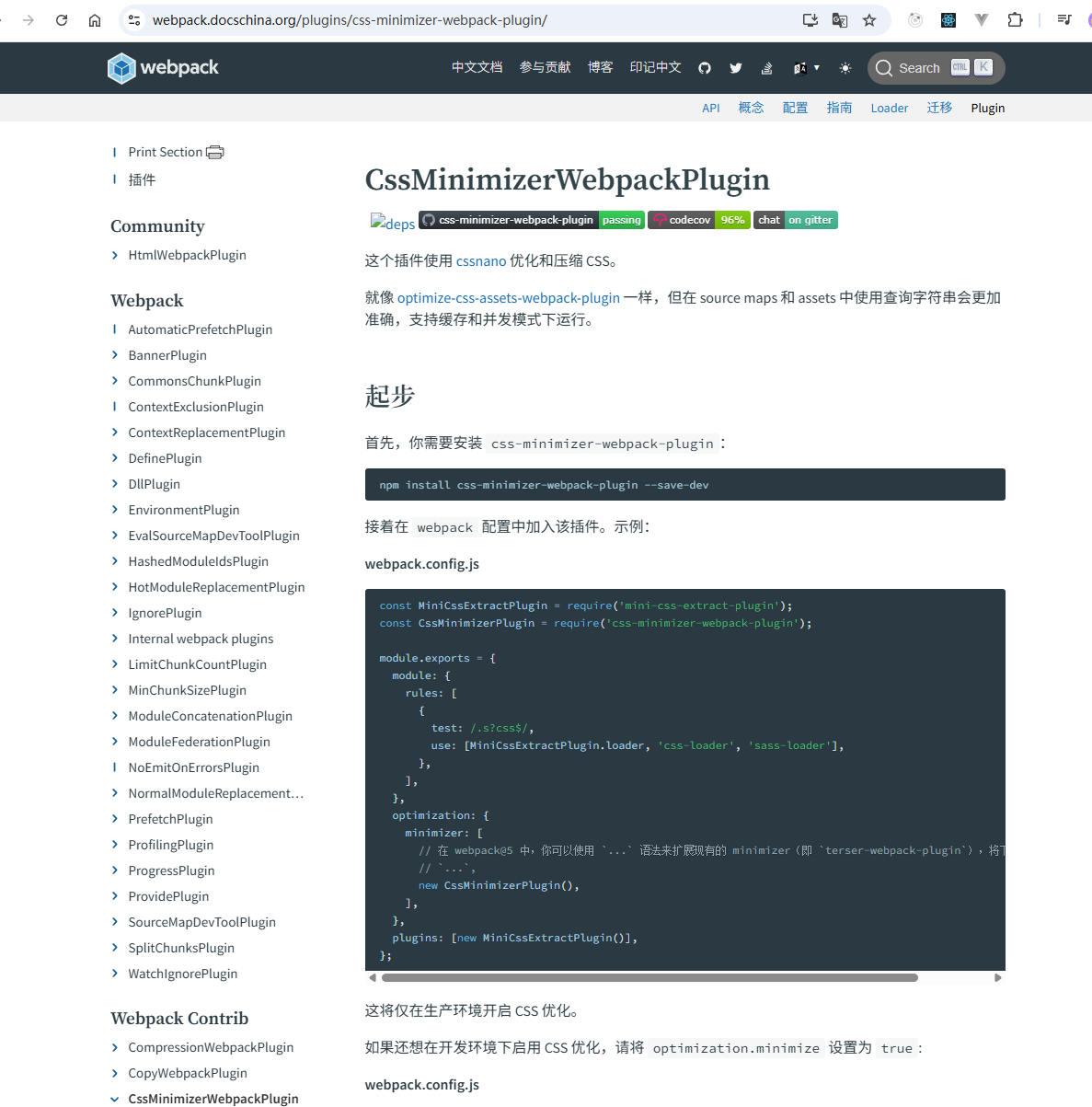The height and width of the screenshot is (1107, 1092).
Task: Open the Loader nav tab
Action: coord(890,109)
